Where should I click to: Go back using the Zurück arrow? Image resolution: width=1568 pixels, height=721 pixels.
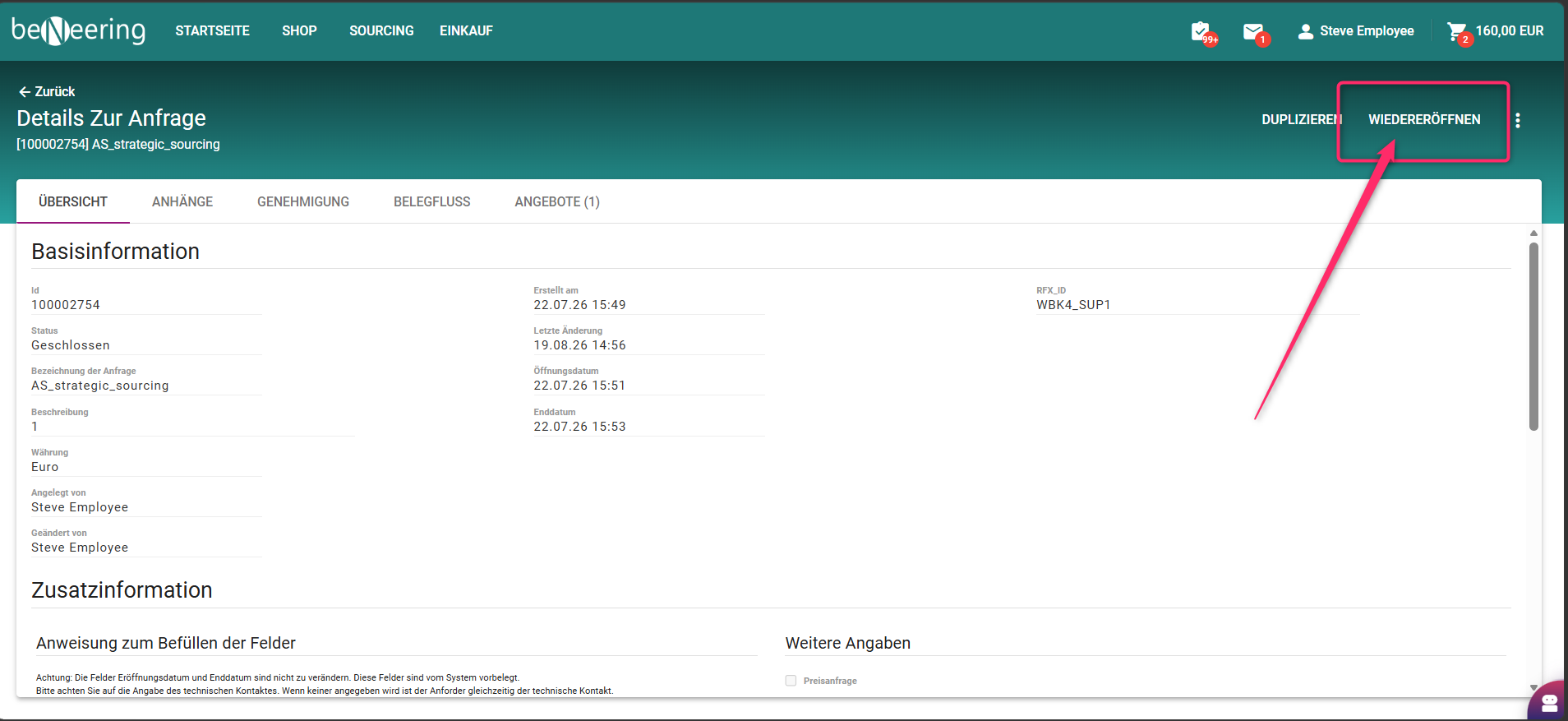pos(47,91)
